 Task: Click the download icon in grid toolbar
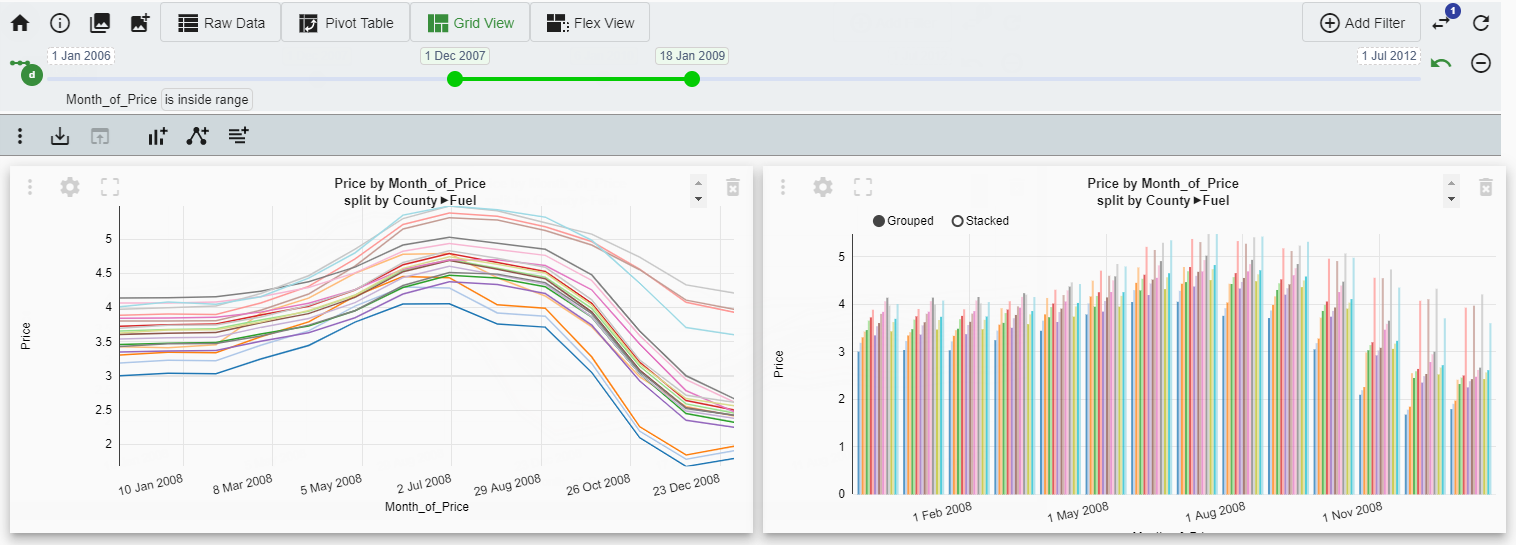pos(60,136)
